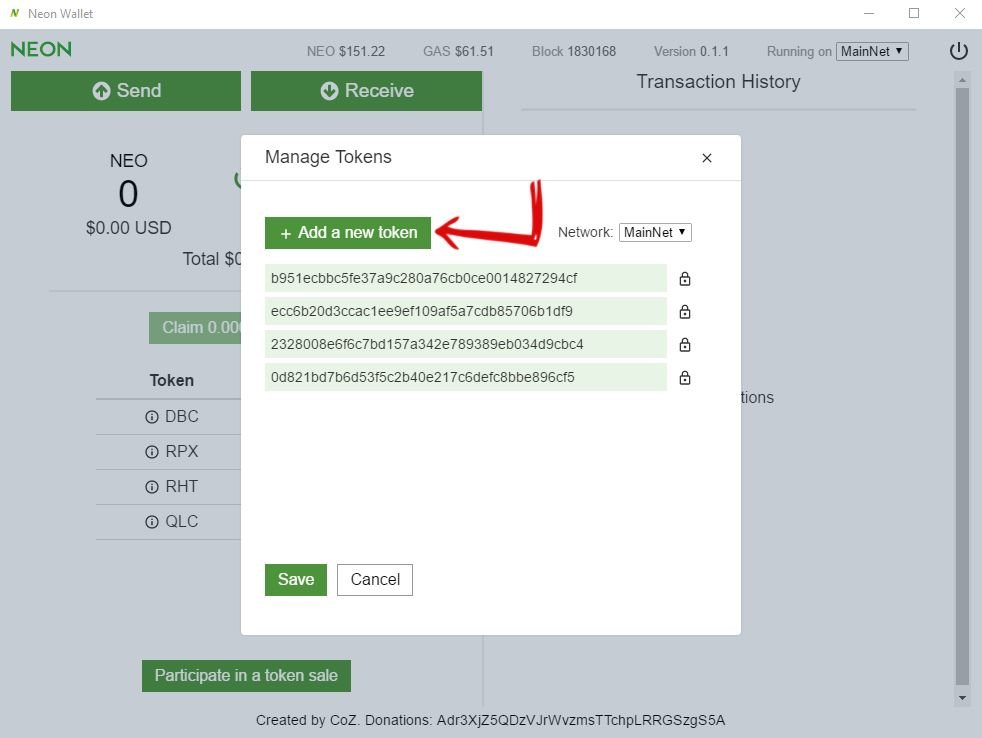Open DBC token info icon

(x=152, y=417)
